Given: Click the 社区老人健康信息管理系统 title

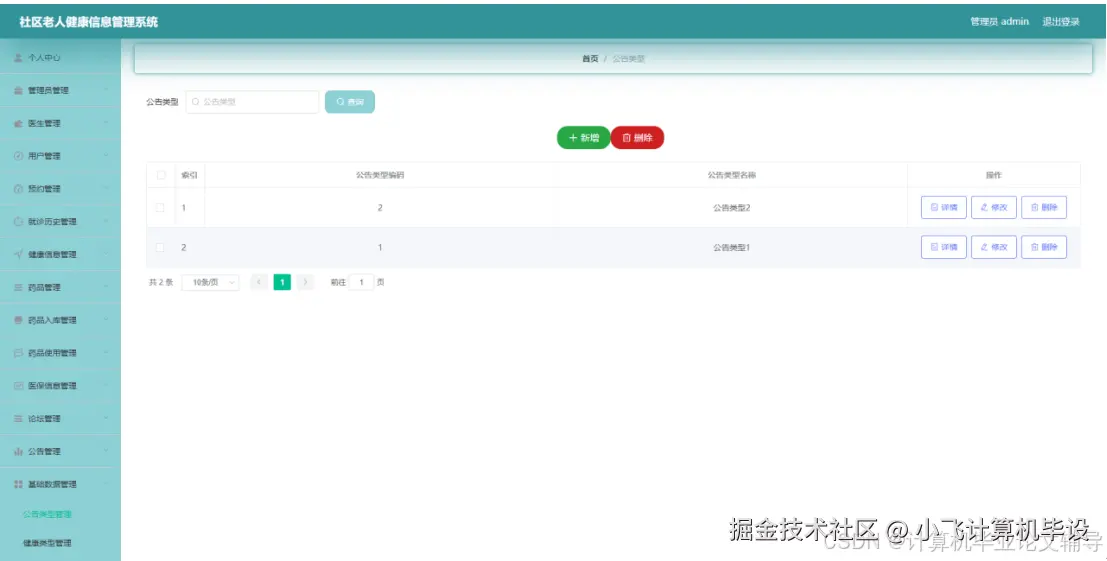Looking at the screenshot, I should [x=89, y=22].
